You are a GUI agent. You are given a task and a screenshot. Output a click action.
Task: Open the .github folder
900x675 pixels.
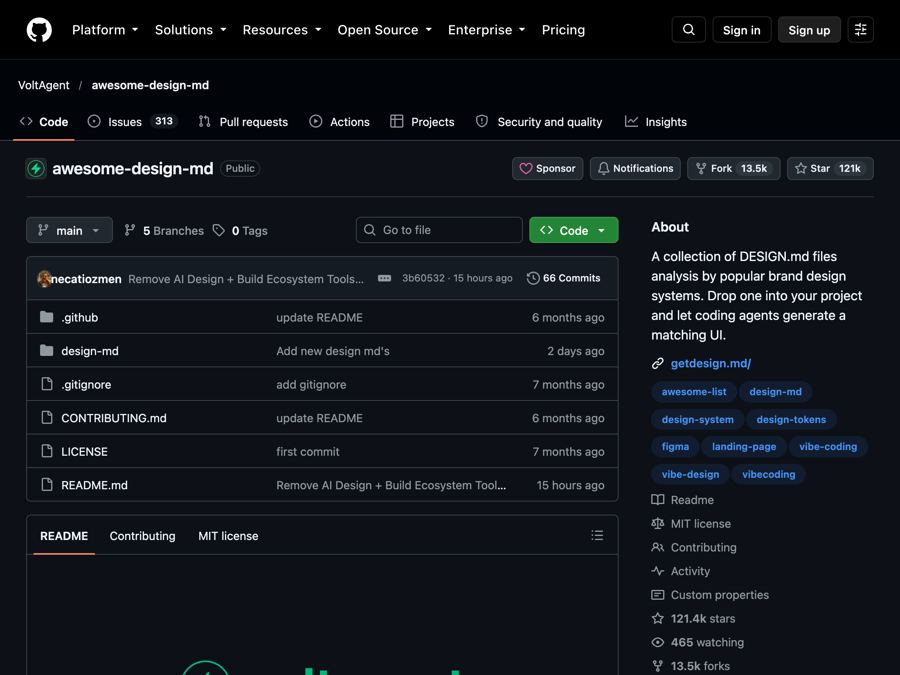click(x=79, y=317)
